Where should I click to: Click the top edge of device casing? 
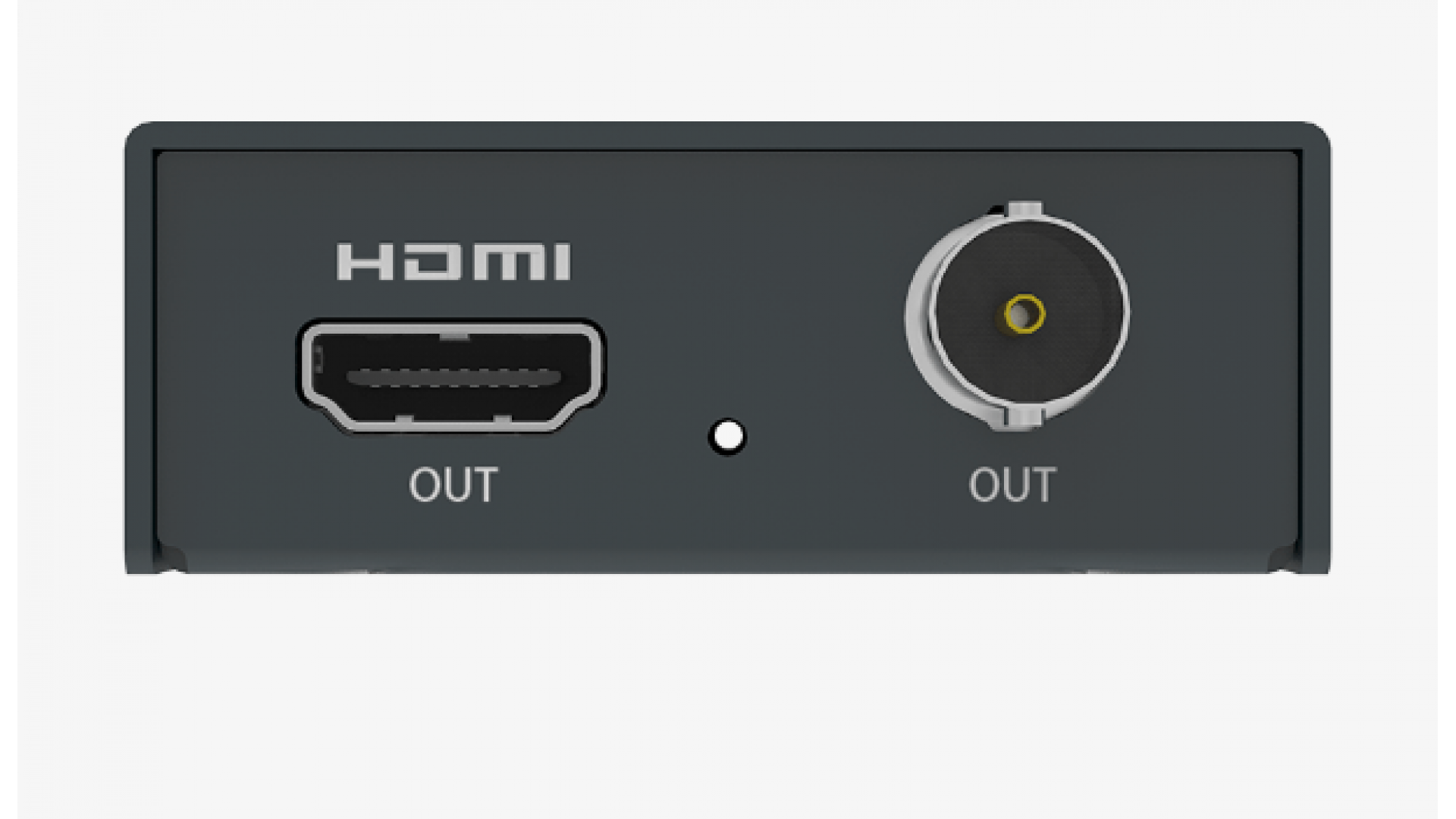(728, 136)
